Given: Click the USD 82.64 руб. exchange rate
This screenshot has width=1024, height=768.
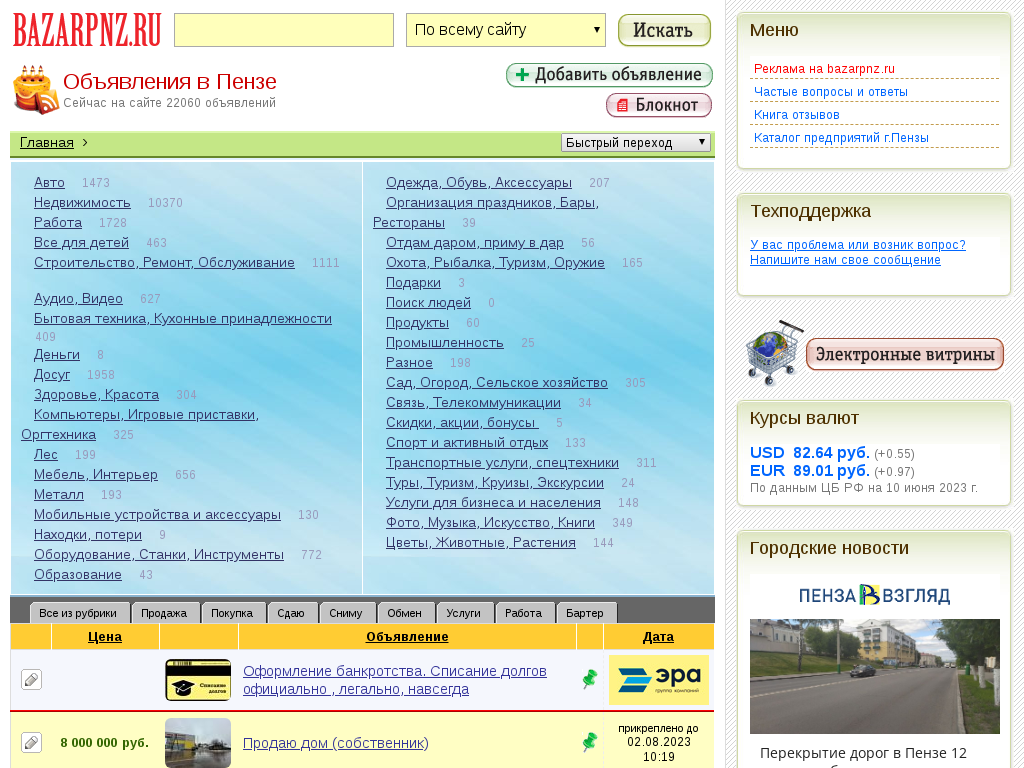Looking at the screenshot, I should pos(810,453).
